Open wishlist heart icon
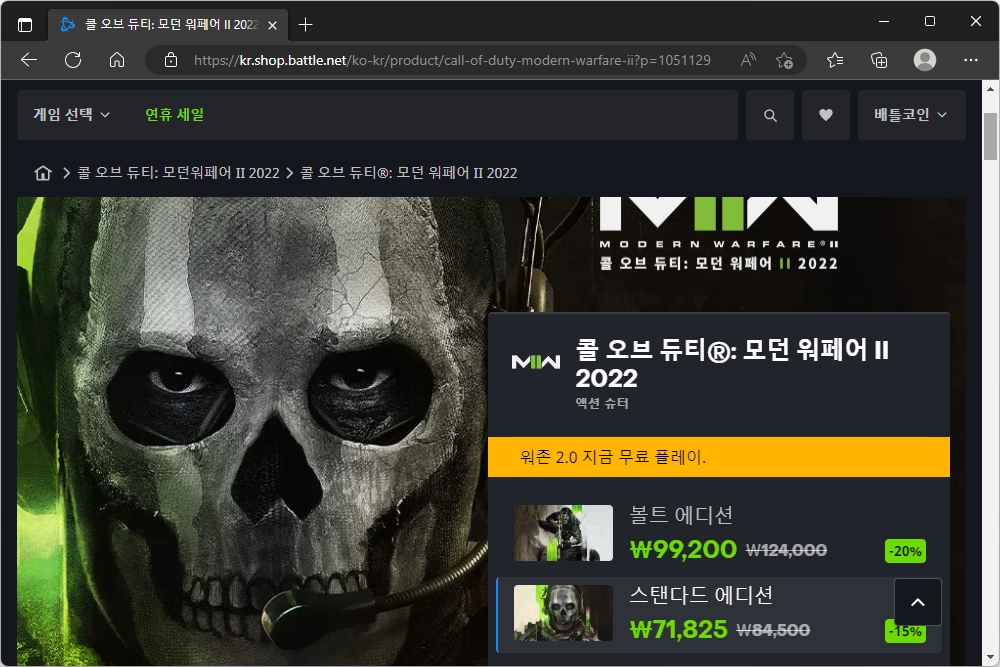Image resolution: width=1000 pixels, height=667 pixels. click(x=825, y=115)
